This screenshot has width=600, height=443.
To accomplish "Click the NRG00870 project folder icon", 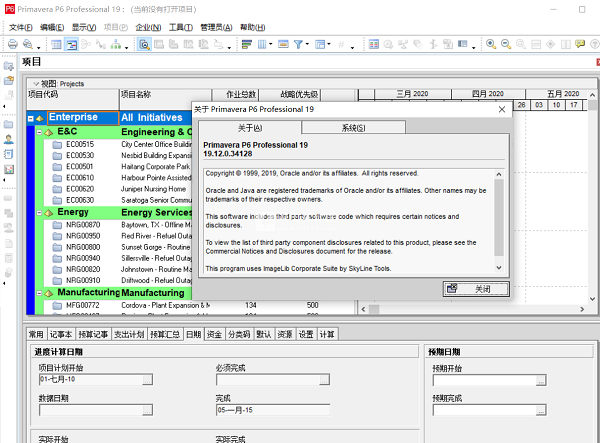I will [x=57, y=226].
